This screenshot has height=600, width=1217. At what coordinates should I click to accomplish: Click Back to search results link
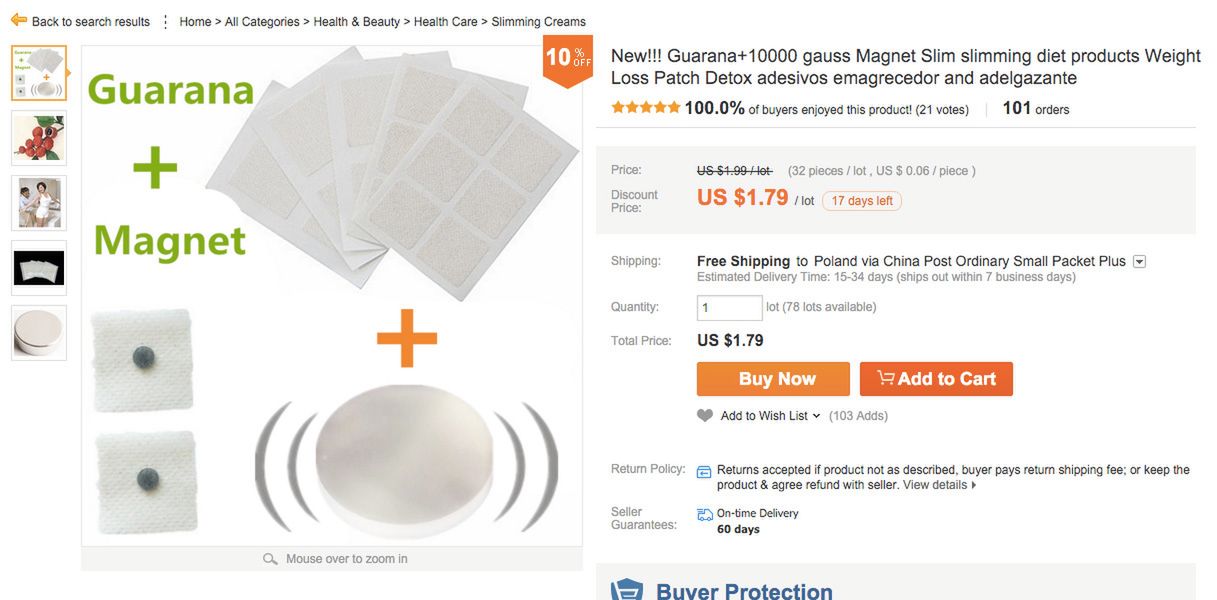click(90, 21)
